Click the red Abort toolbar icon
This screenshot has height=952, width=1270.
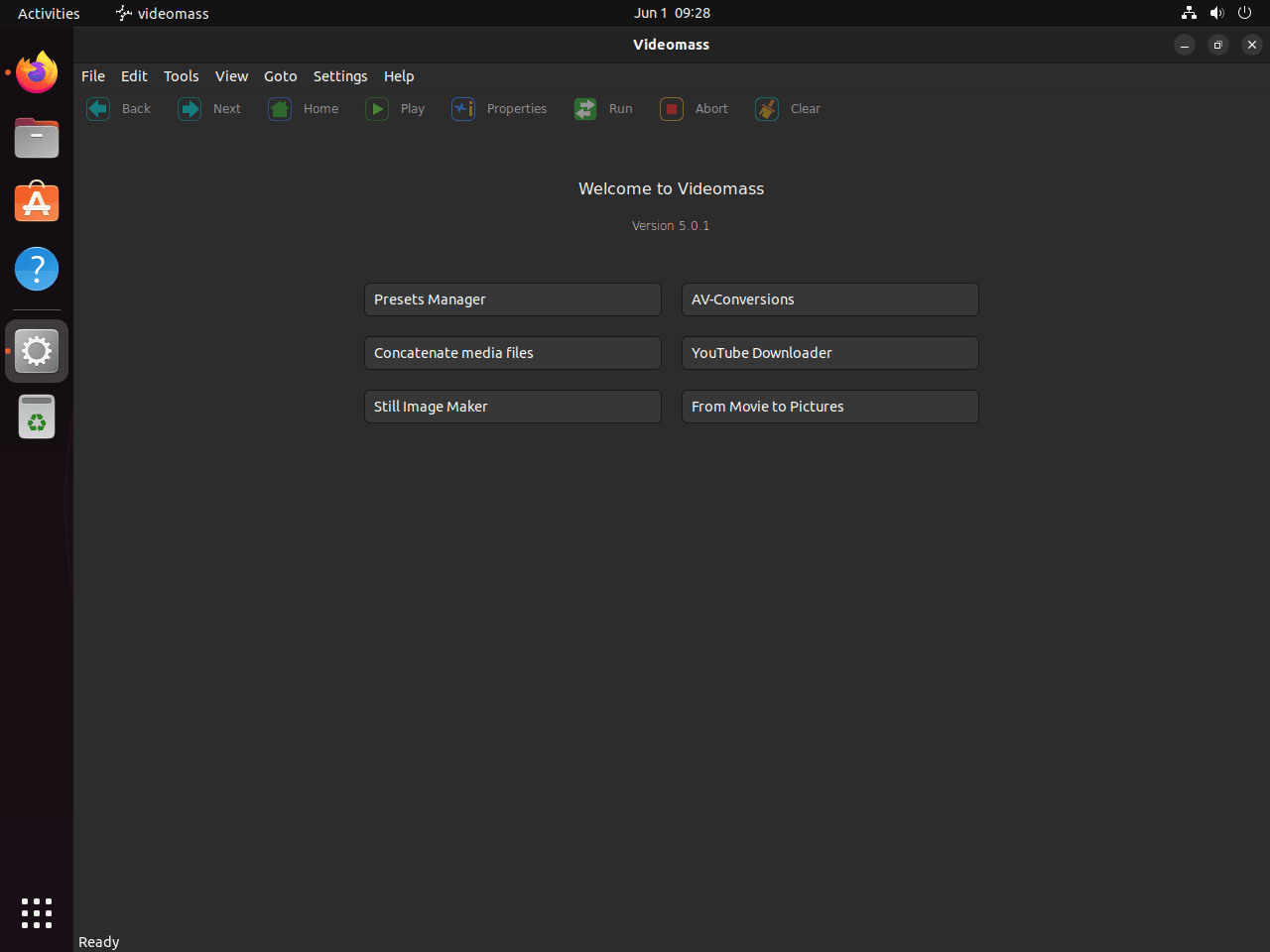(x=672, y=109)
